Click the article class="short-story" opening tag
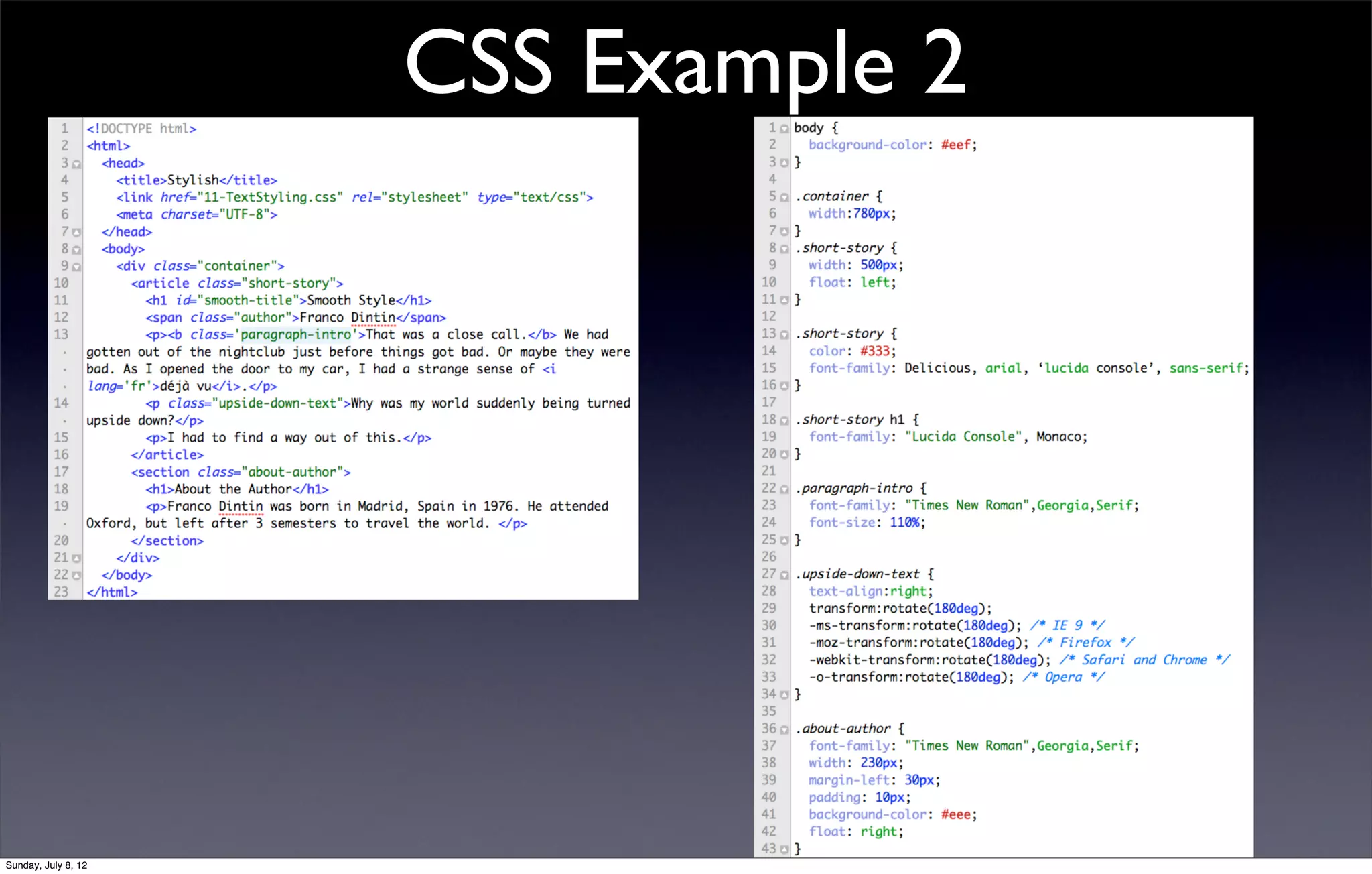The width and height of the screenshot is (1372, 874). pyautogui.click(x=237, y=284)
